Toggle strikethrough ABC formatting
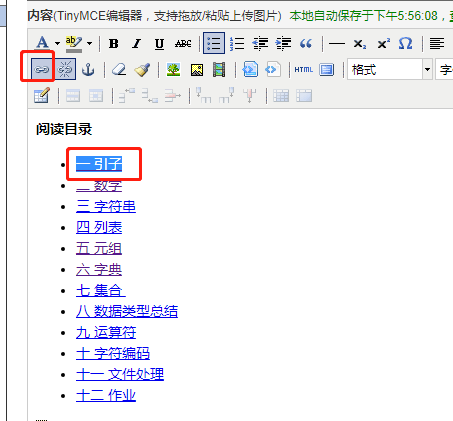Screen dimensions: 453x421 [183, 44]
